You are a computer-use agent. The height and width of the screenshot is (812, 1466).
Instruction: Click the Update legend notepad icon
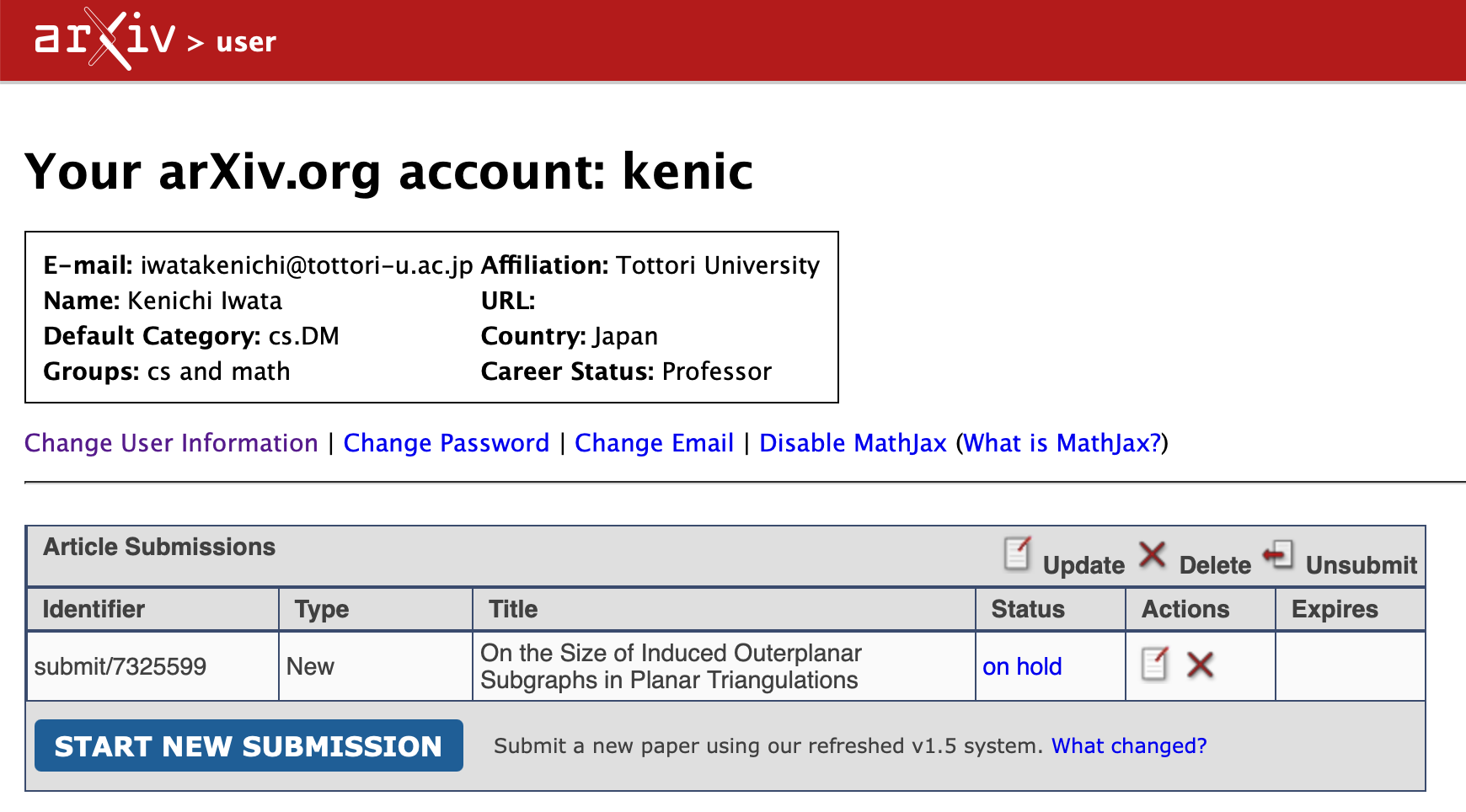pyautogui.click(x=1017, y=554)
